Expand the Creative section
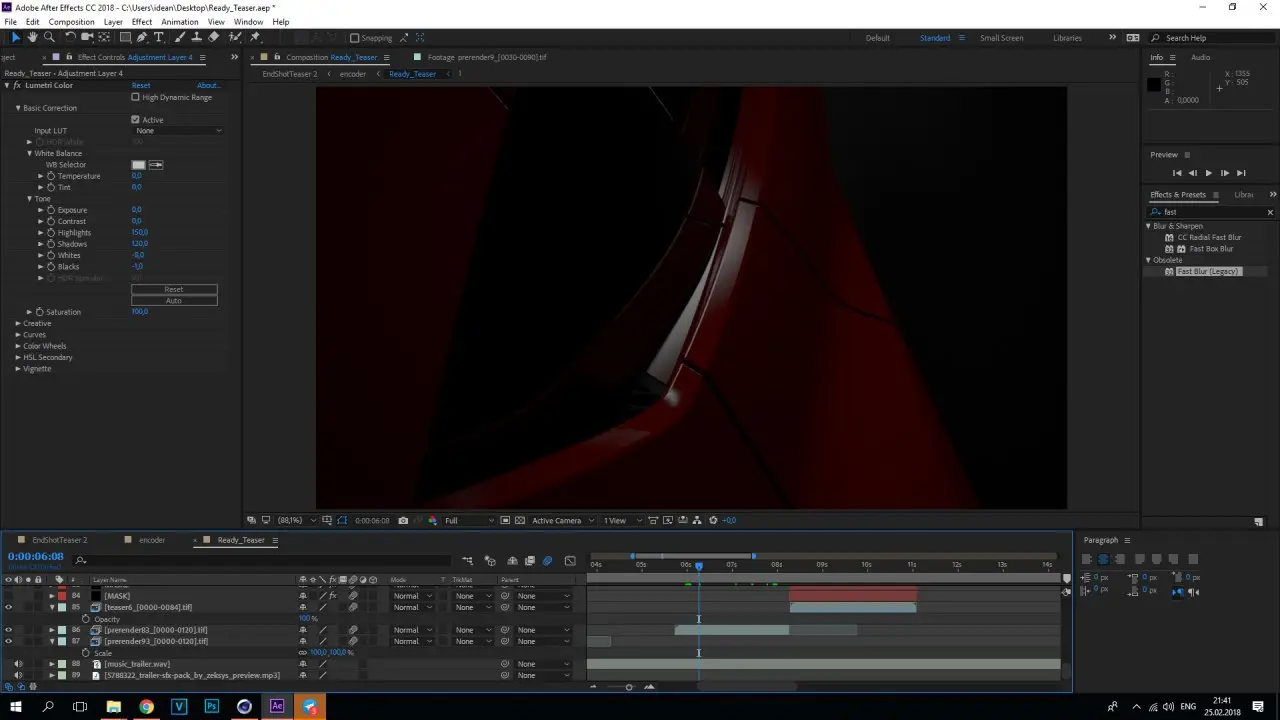The image size is (1280, 720). 18,323
